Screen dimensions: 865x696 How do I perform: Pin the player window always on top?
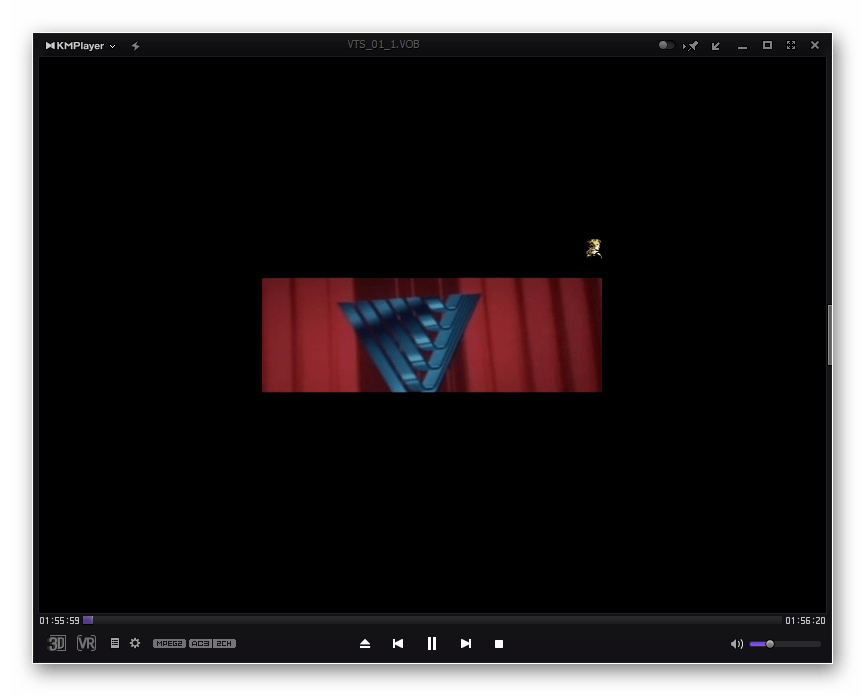tap(693, 45)
